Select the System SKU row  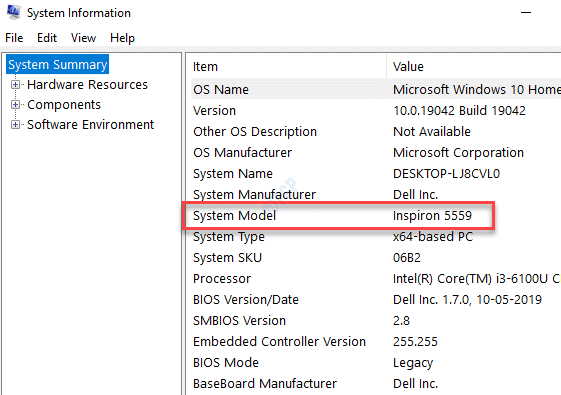click(x=376, y=258)
